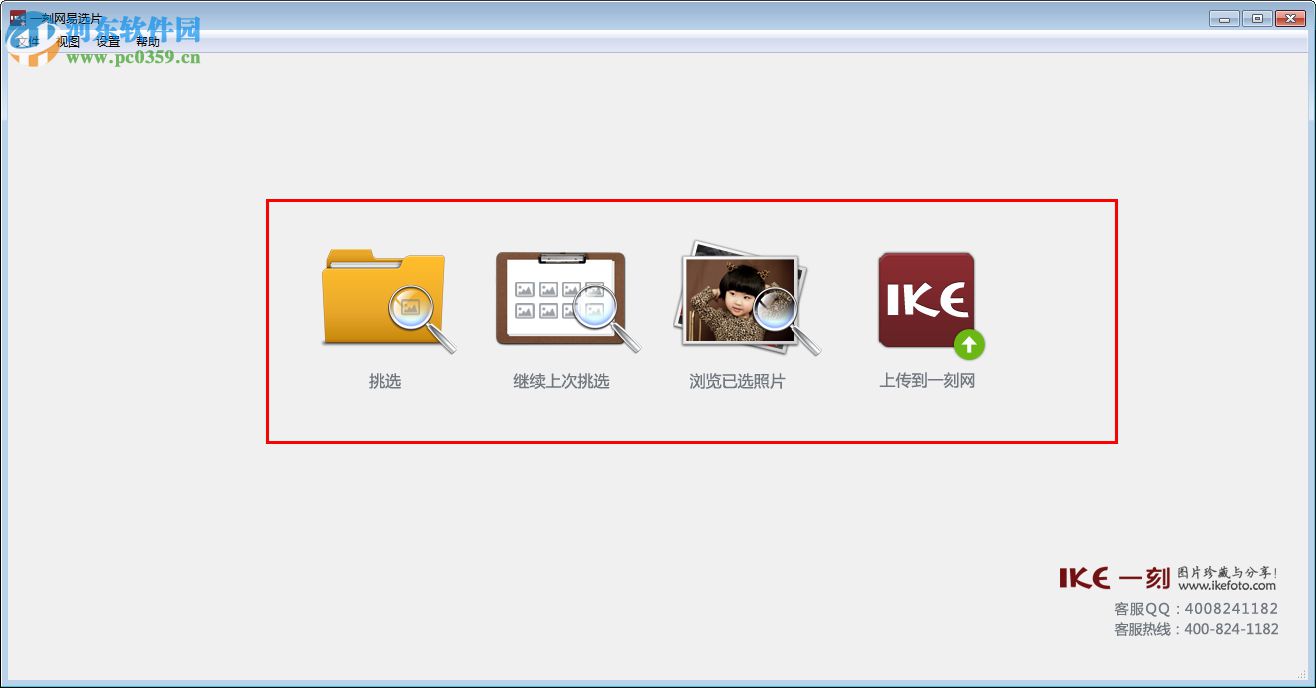Click the IKE 一刻 logo at bottom right
Screen dimensions: 1316x688
pyautogui.click(x=1114, y=578)
